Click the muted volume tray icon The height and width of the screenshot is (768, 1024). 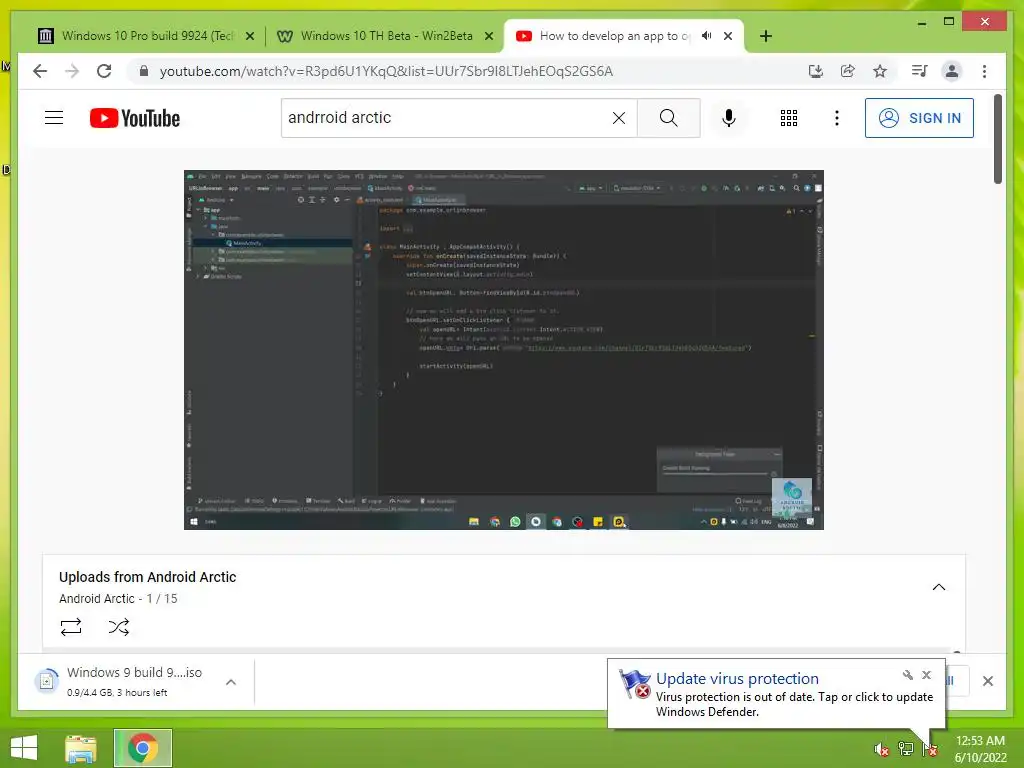pyautogui.click(x=882, y=749)
